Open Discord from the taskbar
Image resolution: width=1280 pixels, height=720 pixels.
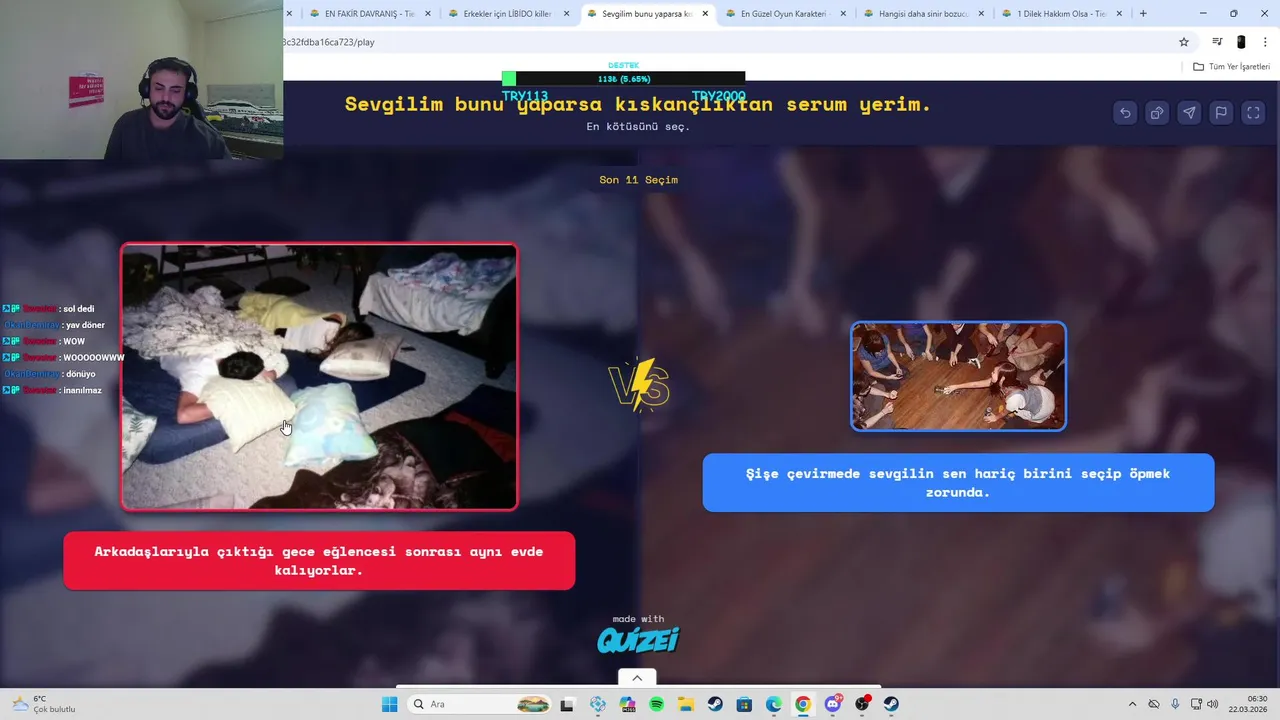click(833, 704)
